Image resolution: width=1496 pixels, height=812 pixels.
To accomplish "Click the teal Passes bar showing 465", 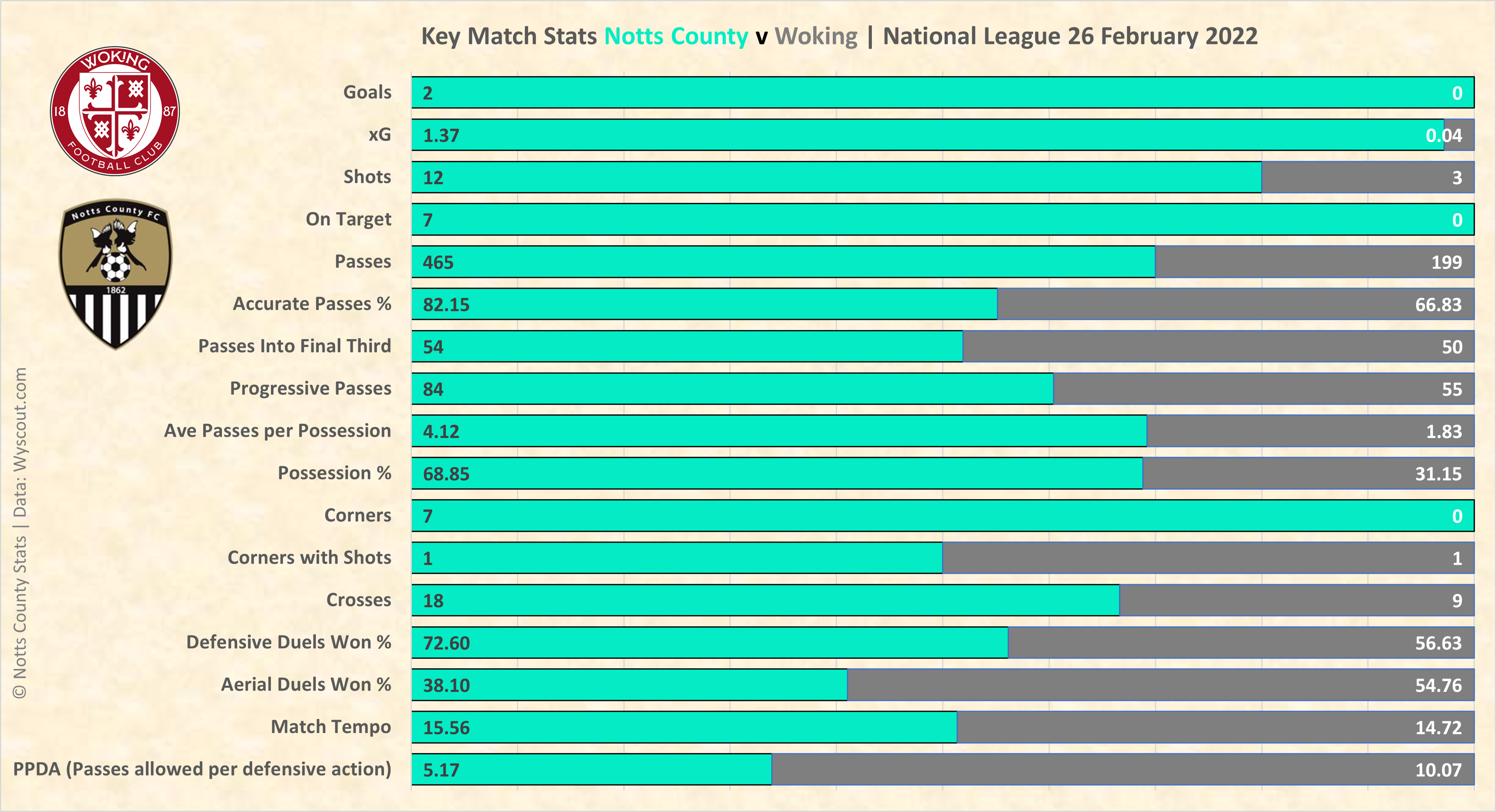I will click(783, 262).
